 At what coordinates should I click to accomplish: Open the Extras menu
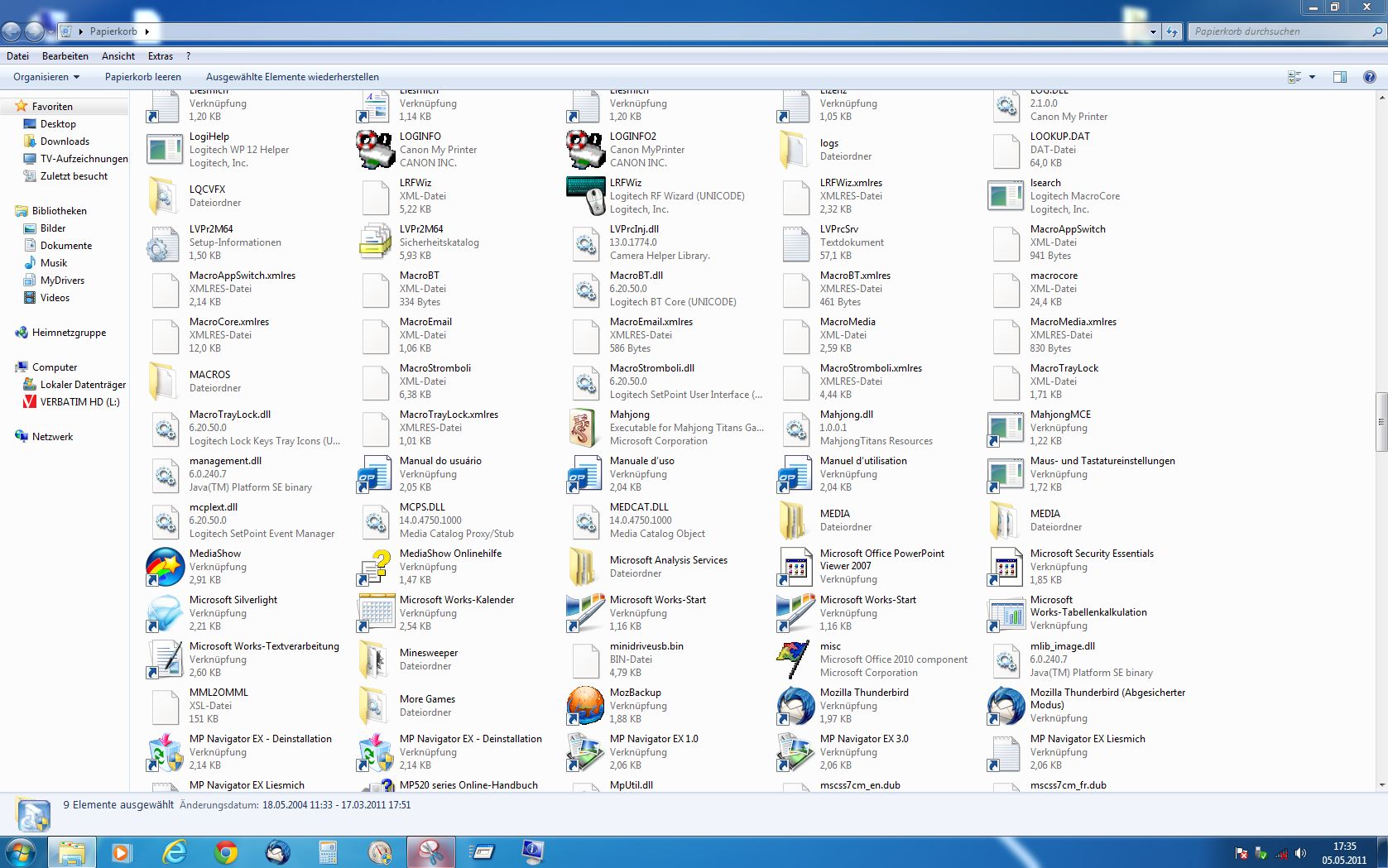tap(161, 56)
